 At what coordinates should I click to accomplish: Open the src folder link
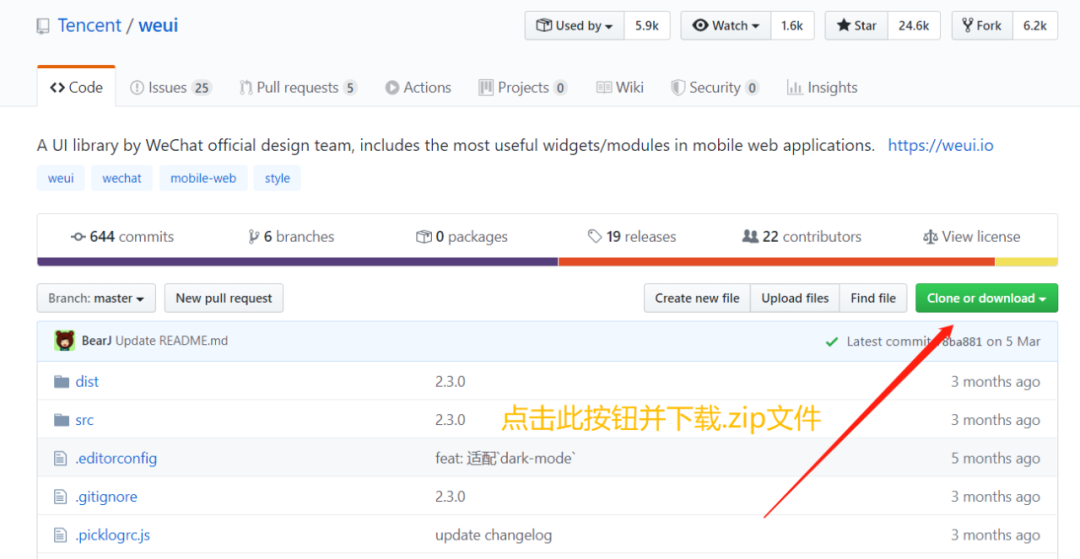coord(85,420)
